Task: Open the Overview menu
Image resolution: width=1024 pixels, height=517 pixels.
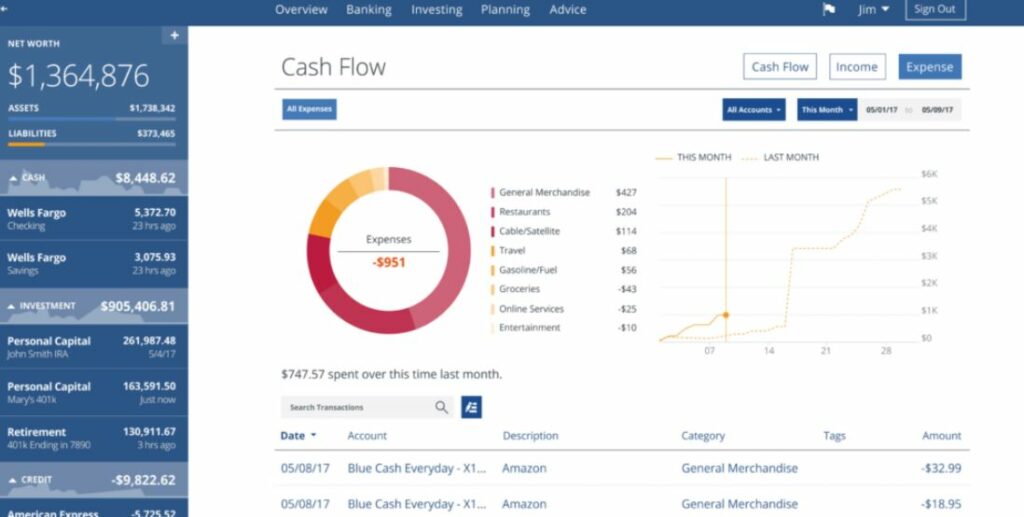Action: pos(301,10)
